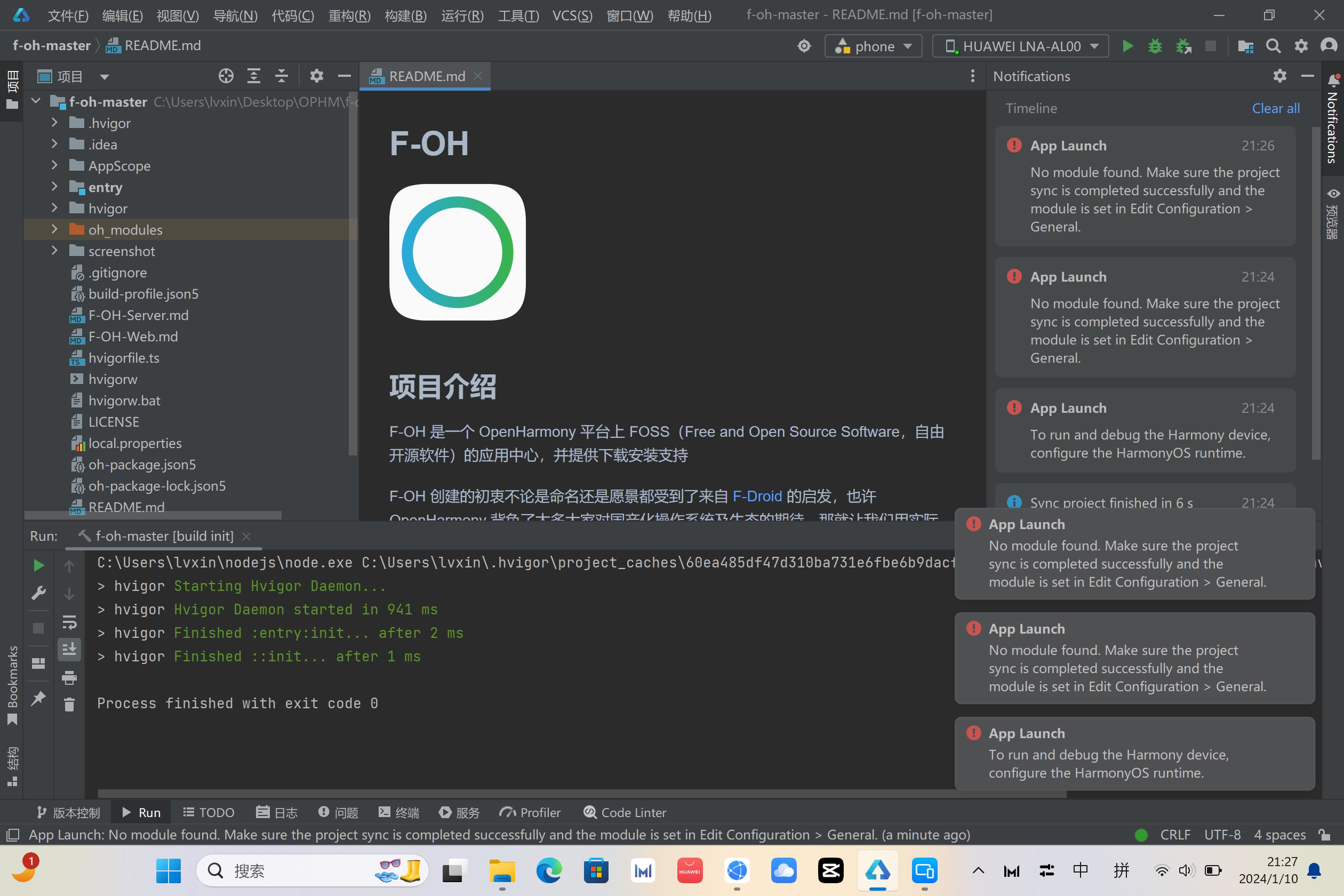Viewport: 1344px width, 896px height.
Task: Click wrench icon in Run panel
Action: tap(38, 593)
